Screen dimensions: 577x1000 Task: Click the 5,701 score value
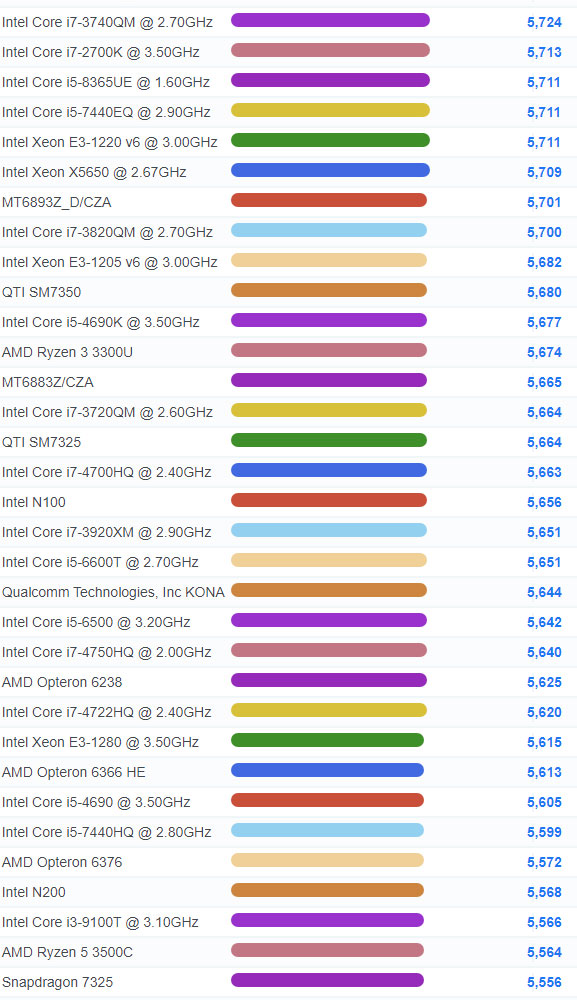544,202
